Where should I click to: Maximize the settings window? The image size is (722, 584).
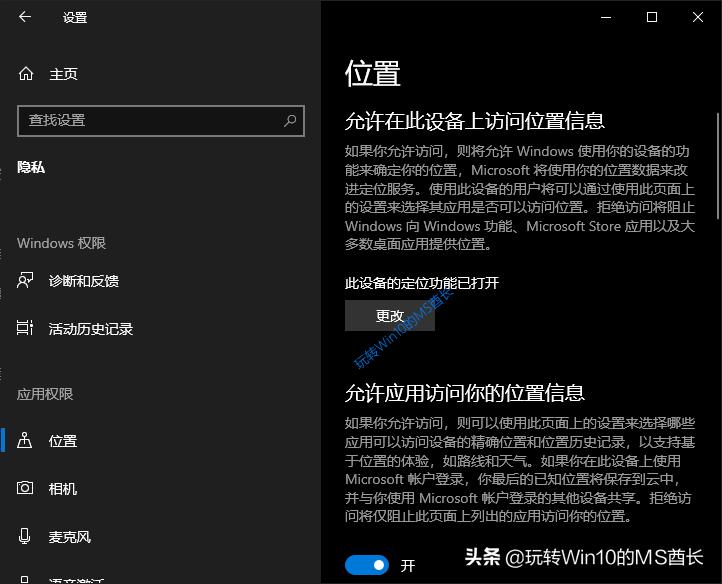652,17
